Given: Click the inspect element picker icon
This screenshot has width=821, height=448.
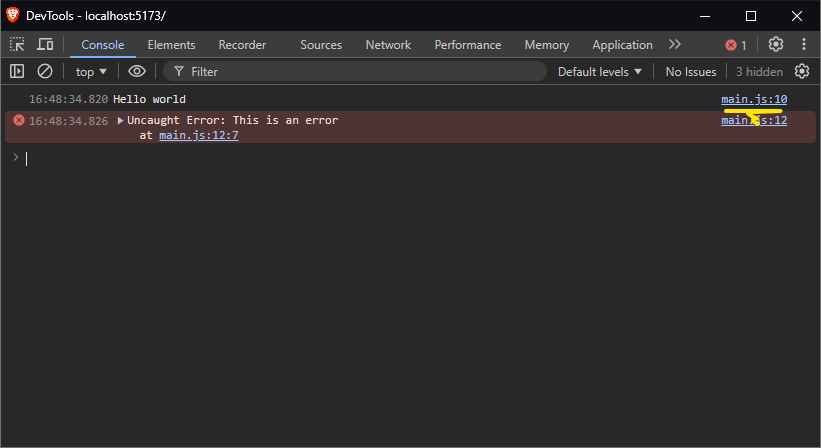Looking at the screenshot, I should 17,45.
